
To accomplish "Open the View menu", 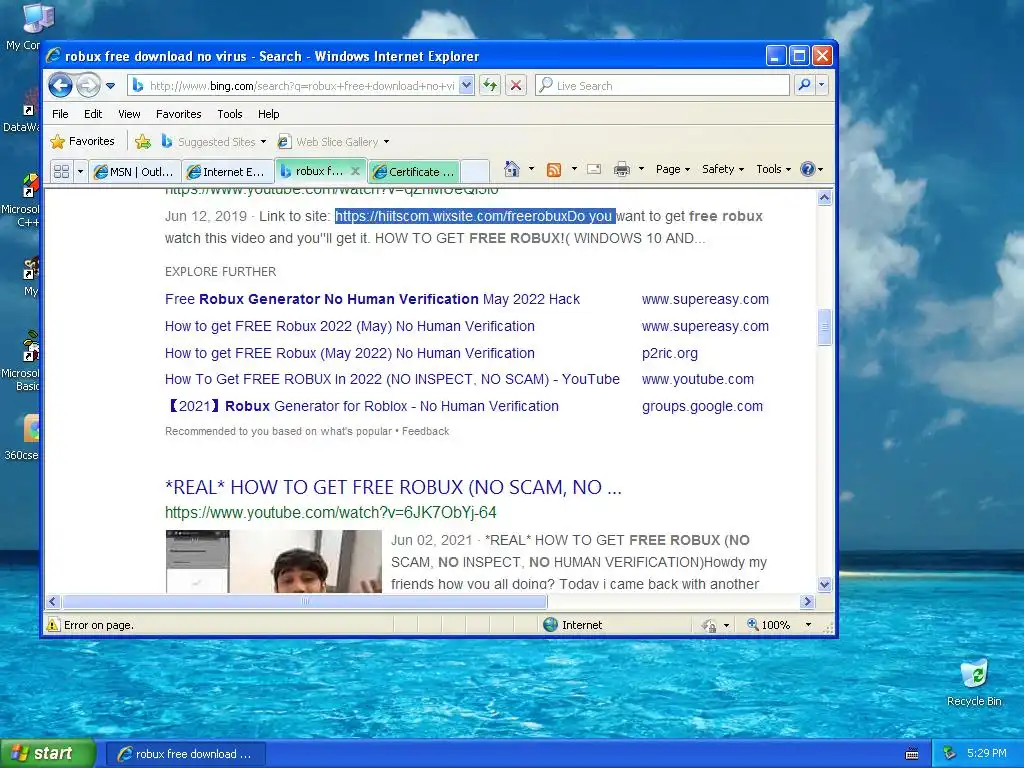I will (129, 114).
